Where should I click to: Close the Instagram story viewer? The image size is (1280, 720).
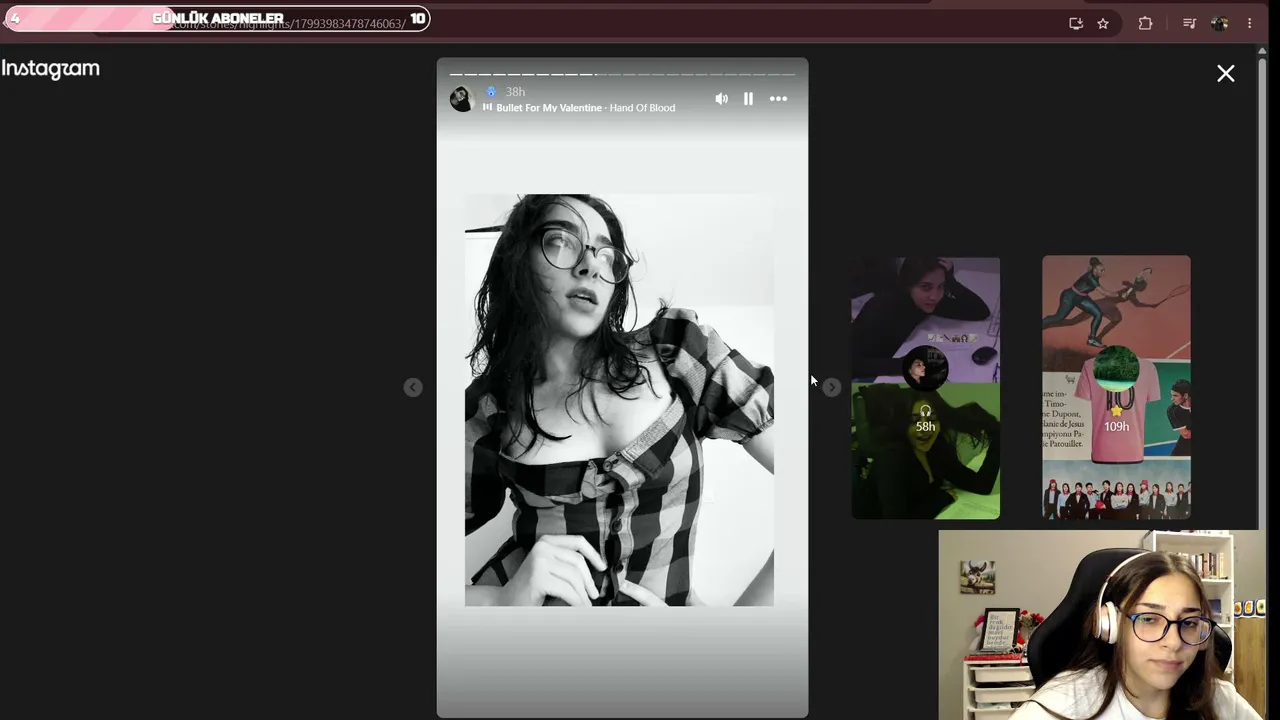coord(1226,73)
